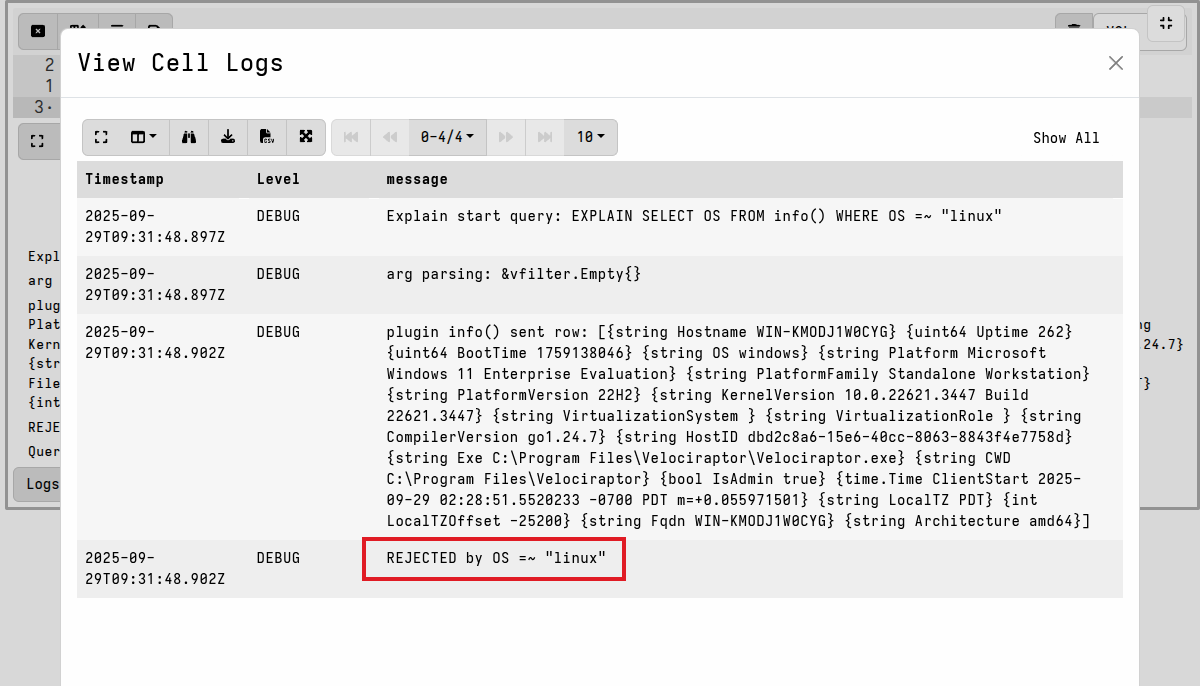Open the column visibility dropdown
This screenshot has height=686, width=1200.
143,137
